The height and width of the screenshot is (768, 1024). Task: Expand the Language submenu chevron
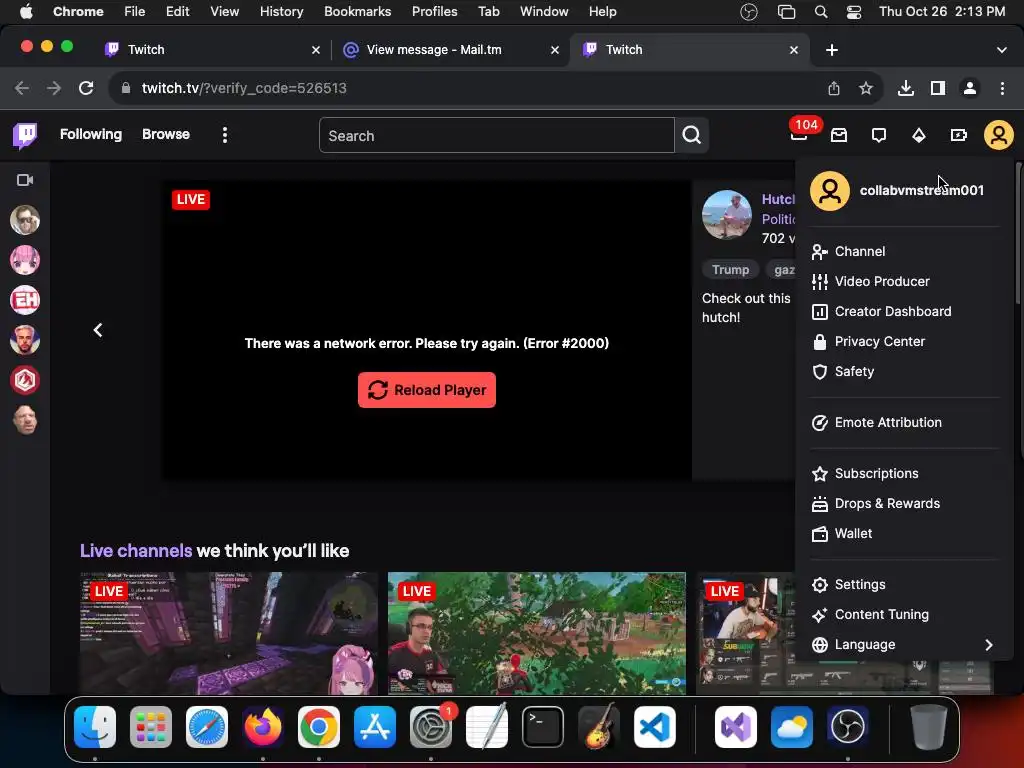click(989, 645)
